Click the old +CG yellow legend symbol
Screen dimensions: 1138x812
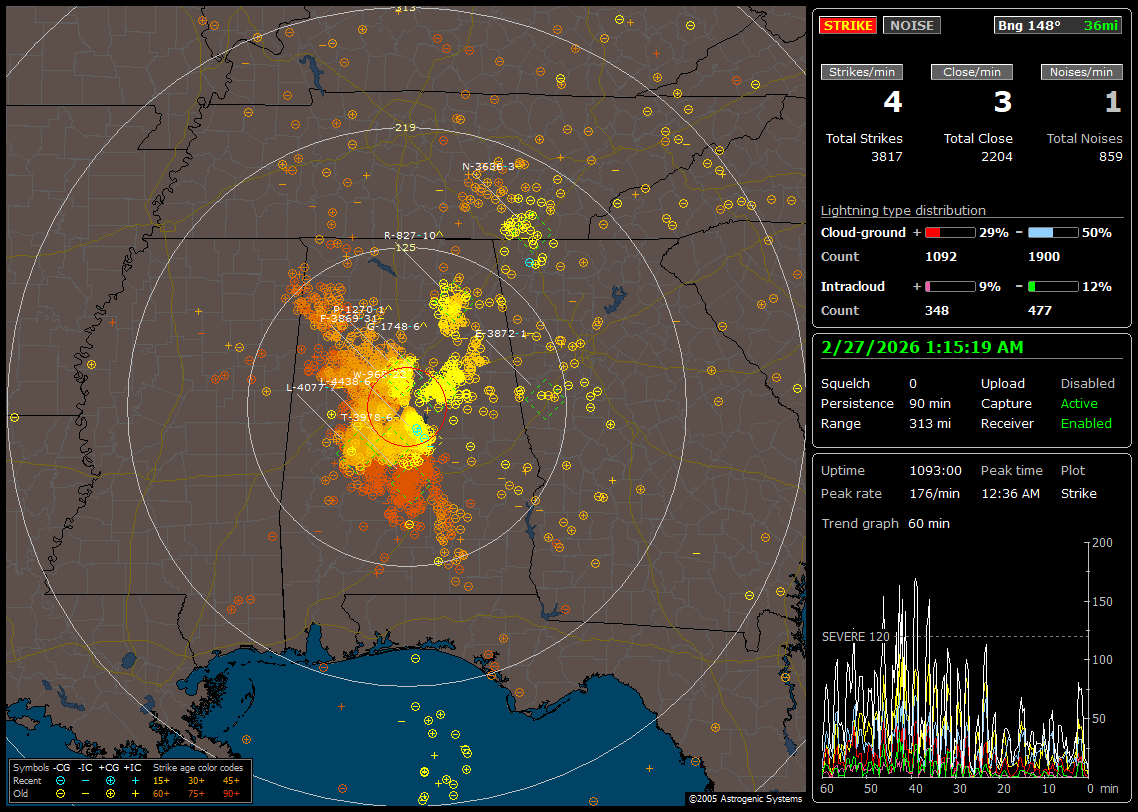tap(110, 793)
